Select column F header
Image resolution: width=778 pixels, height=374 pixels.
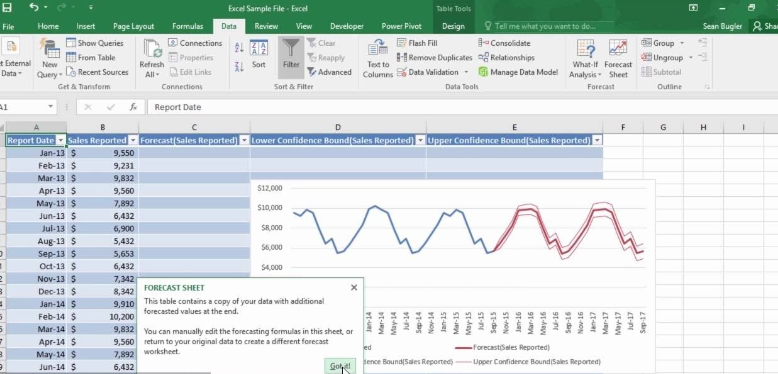click(x=623, y=127)
